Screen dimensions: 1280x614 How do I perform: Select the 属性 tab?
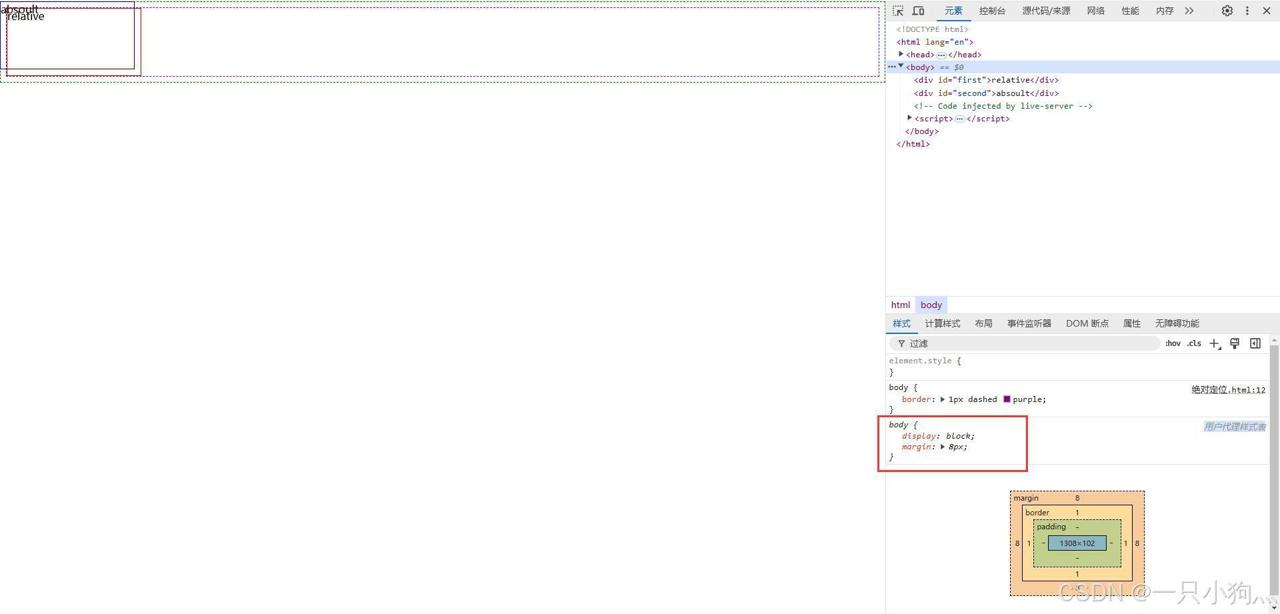(1132, 323)
